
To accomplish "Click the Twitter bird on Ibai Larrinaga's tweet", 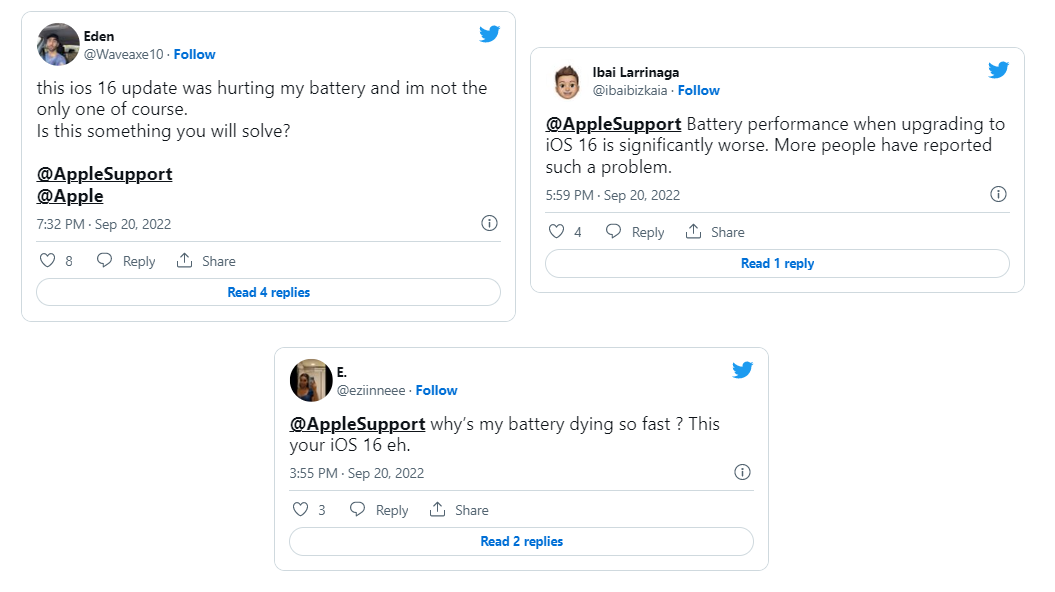I will [998, 70].
